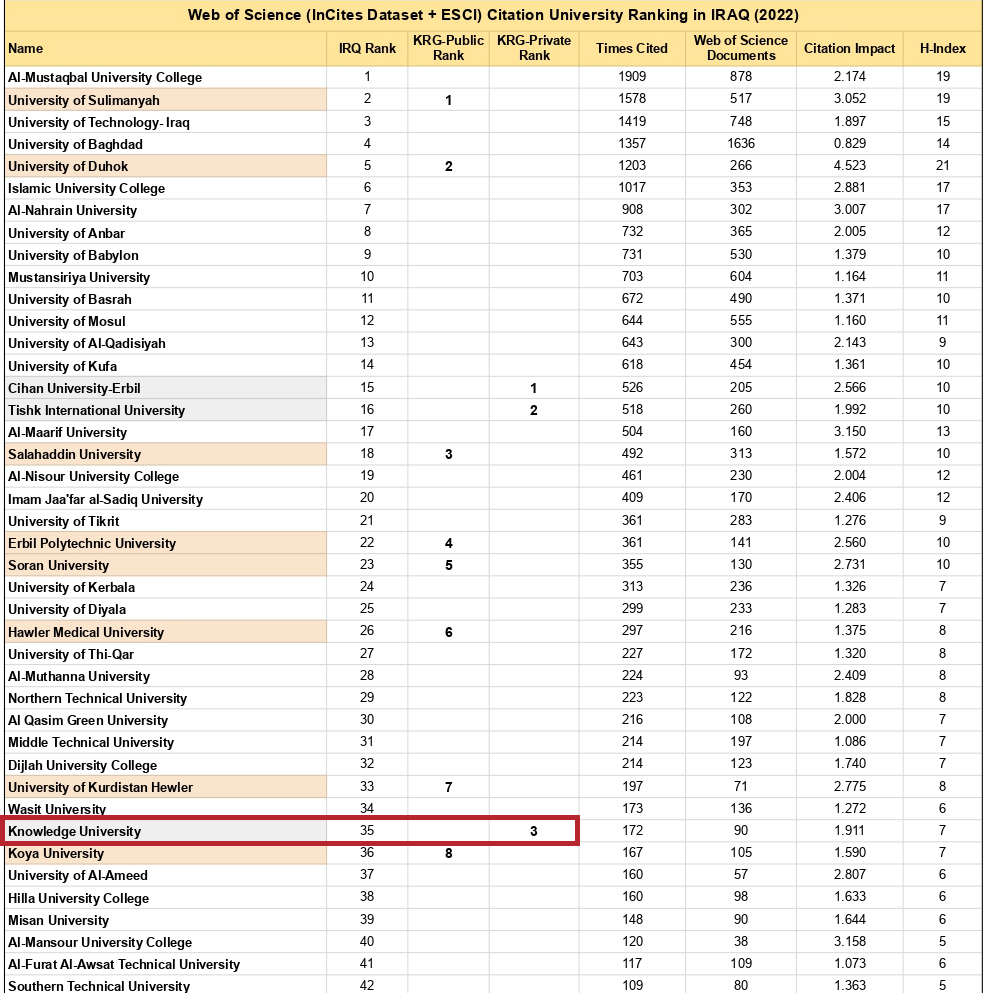Click 'Knowledge University' name cell

[x=166, y=832]
